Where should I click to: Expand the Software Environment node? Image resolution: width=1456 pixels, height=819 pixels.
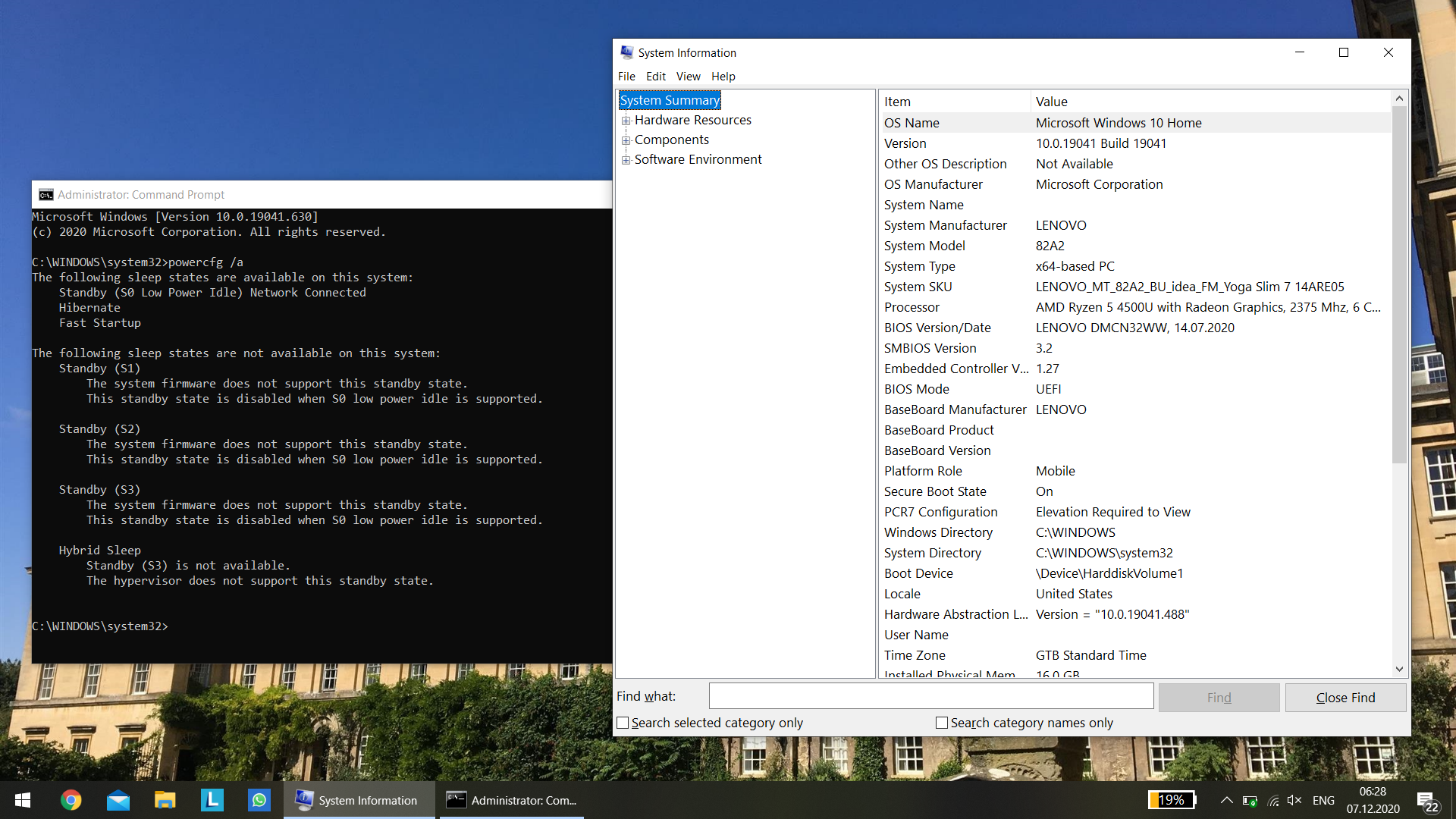pyautogui.click(x=626, y=160)
